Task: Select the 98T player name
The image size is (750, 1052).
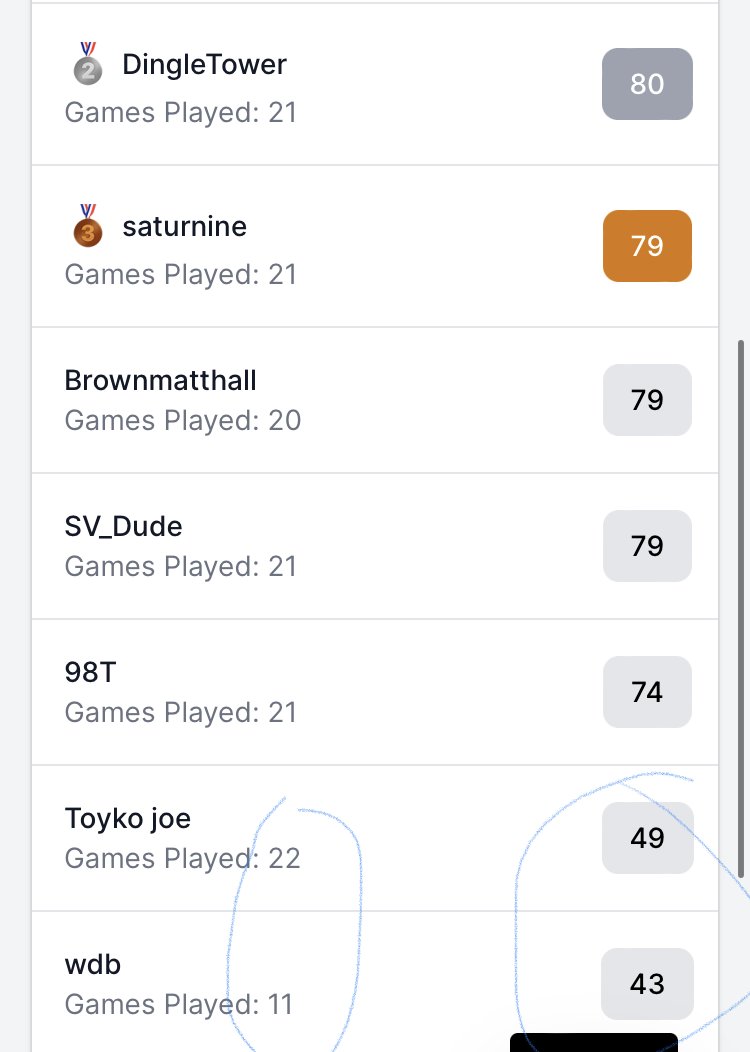Action: point(91,672)
